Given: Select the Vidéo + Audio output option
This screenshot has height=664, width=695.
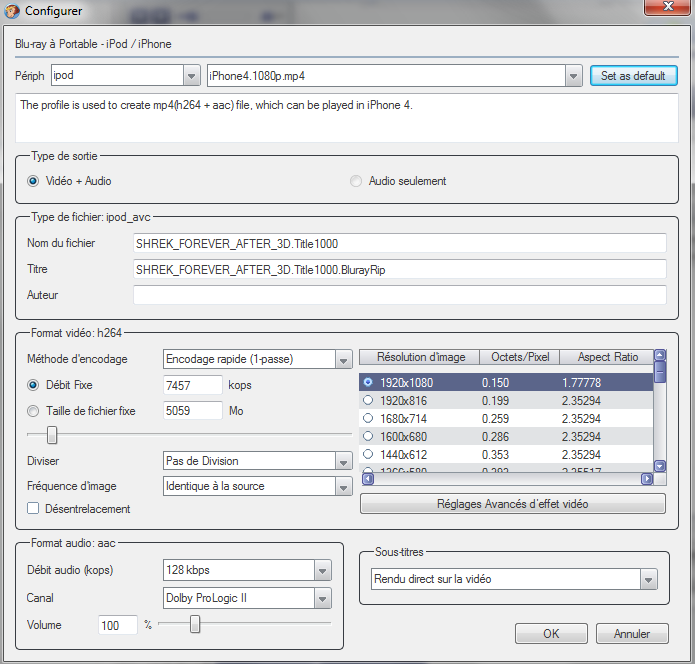Looking at the screenshot, I should tap(34, 181).
